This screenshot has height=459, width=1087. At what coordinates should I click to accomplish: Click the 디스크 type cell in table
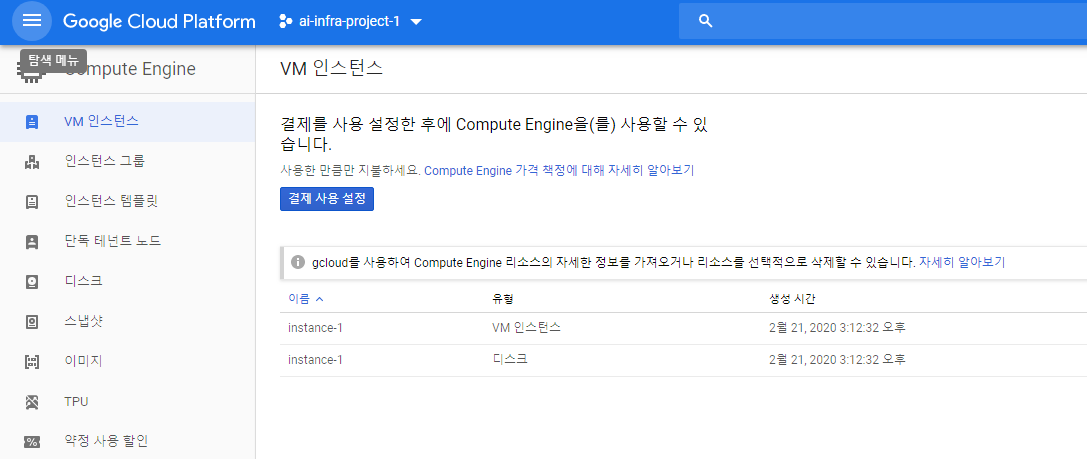click(510, 360)
